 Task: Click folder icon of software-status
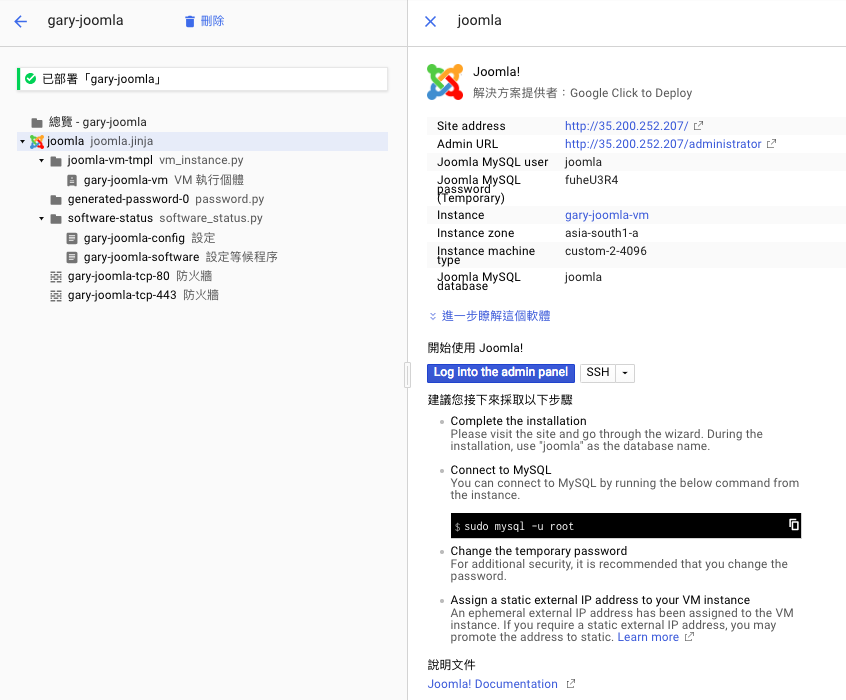[x=56, y=219]
